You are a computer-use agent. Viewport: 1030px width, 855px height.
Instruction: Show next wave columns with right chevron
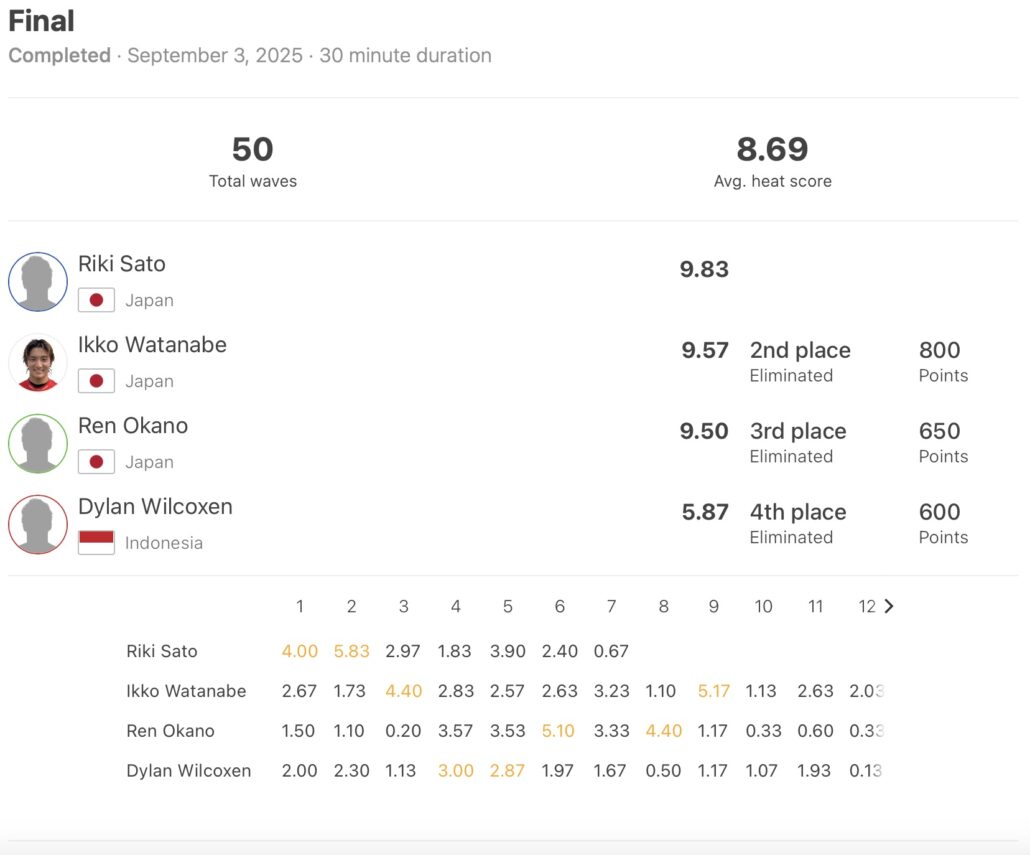(x=889, y=606)
